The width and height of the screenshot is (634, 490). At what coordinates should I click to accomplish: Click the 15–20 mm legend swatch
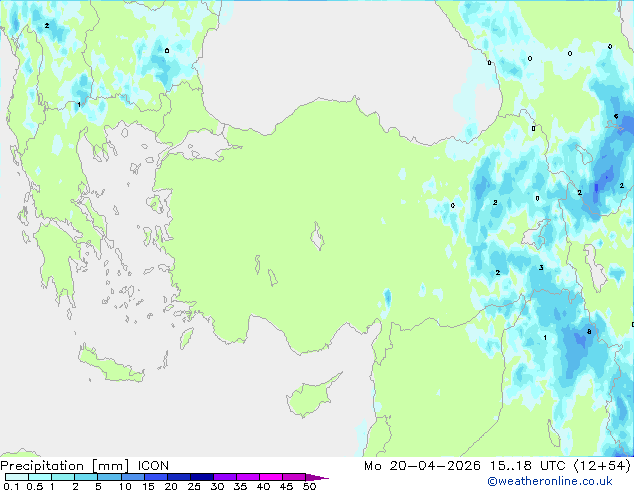pyautogui.click(x=156, y=477)
